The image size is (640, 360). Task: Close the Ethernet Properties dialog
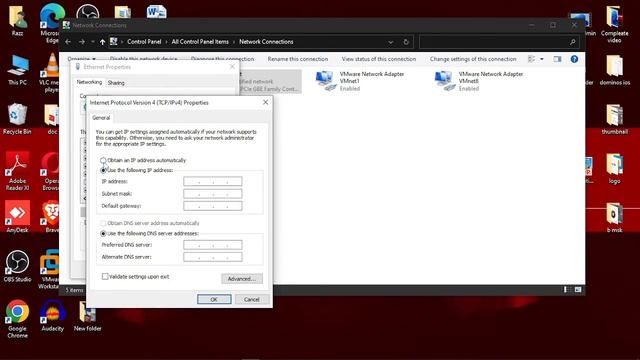click(232, 67)
